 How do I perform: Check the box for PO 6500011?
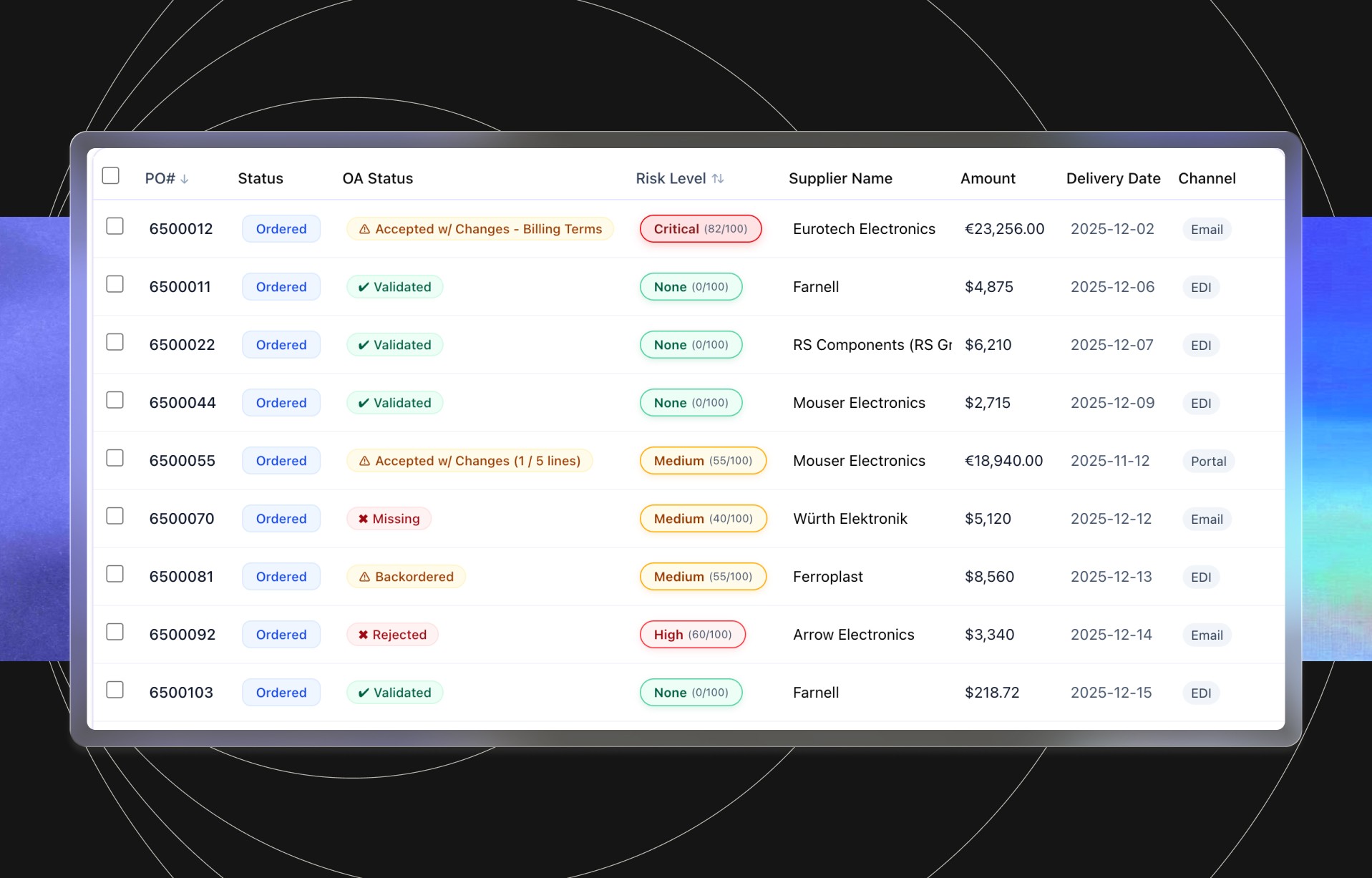[x=115, y=285]
